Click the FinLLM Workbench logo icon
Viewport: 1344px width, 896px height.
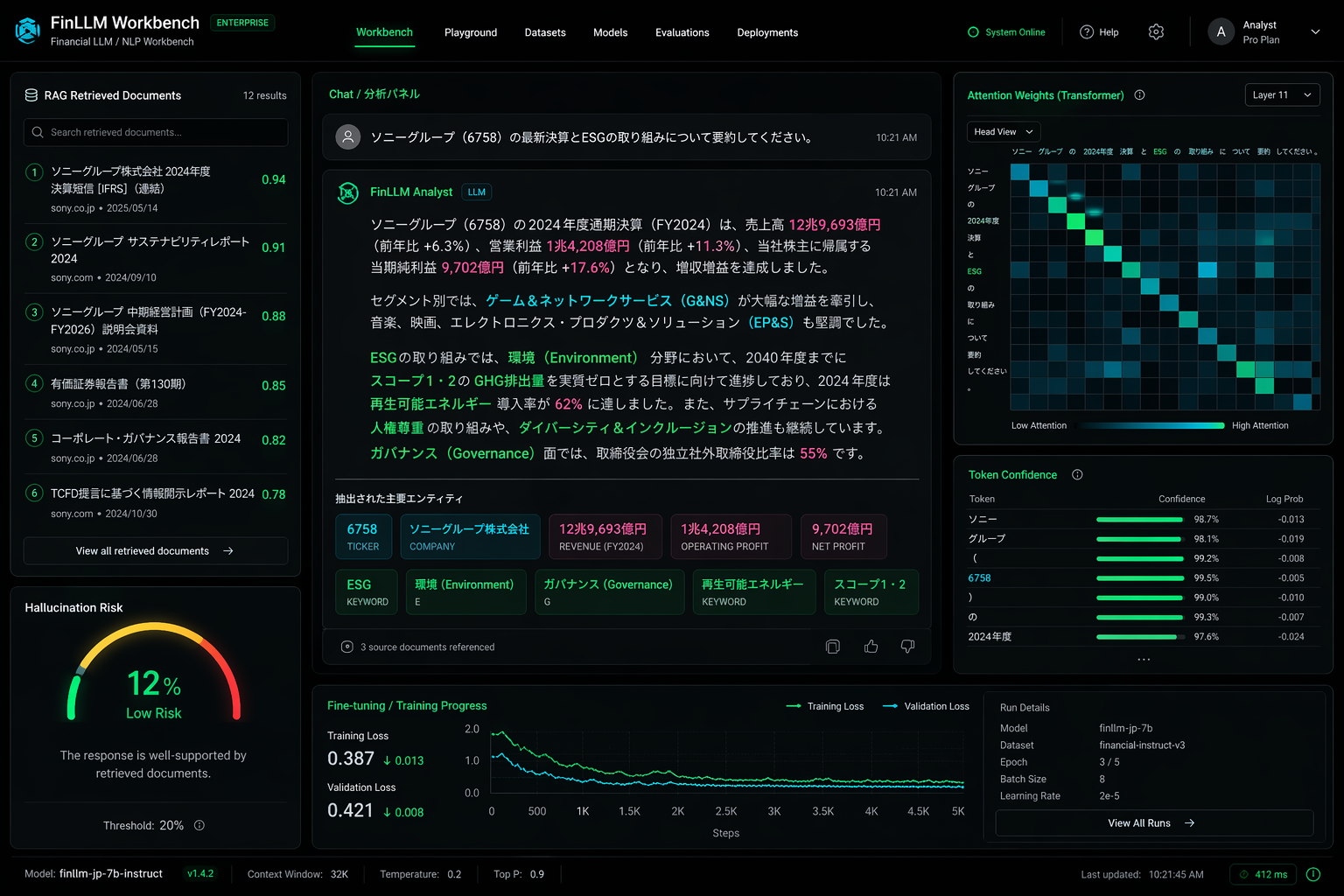[x=26, y=30]
